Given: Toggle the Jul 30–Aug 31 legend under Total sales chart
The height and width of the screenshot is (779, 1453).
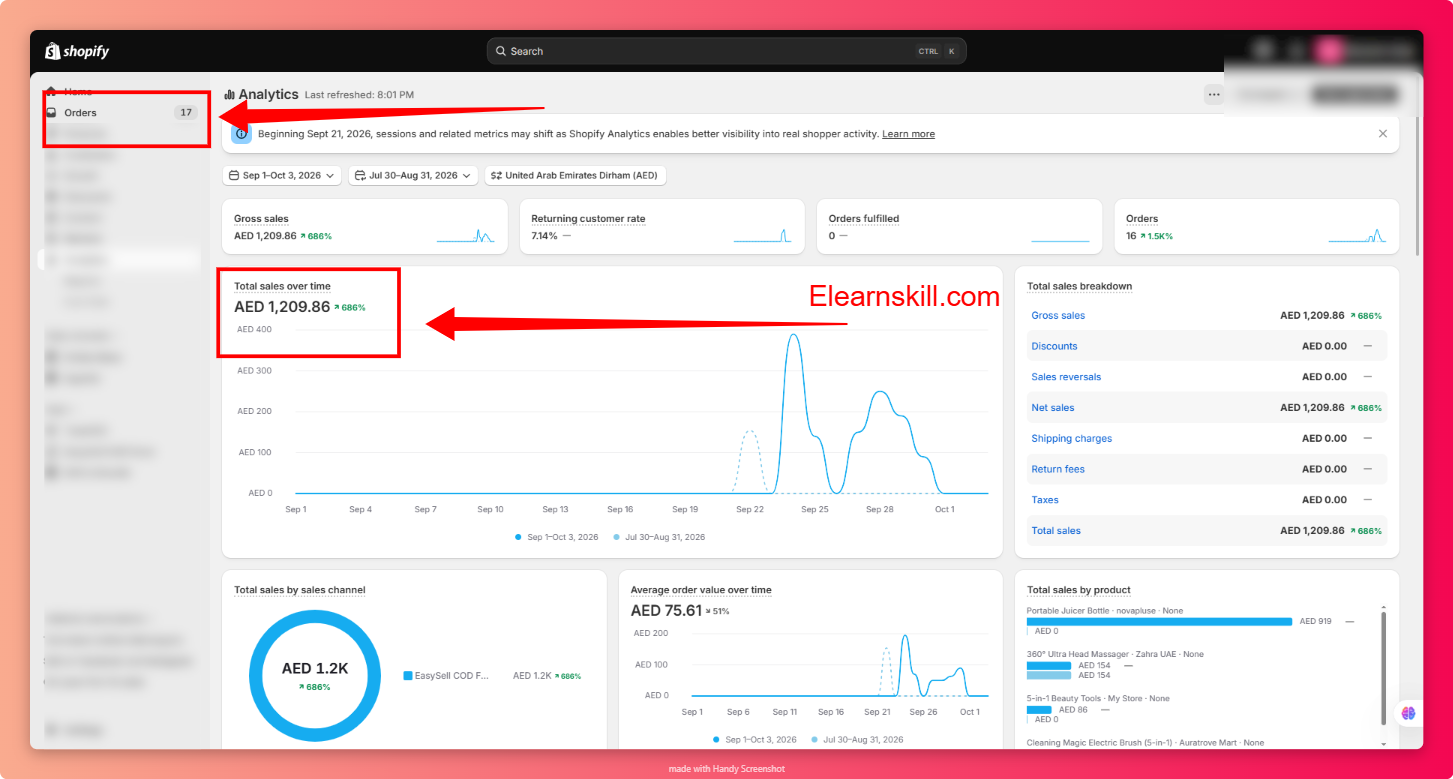Looking at the screenshot, I should [659, 537].
